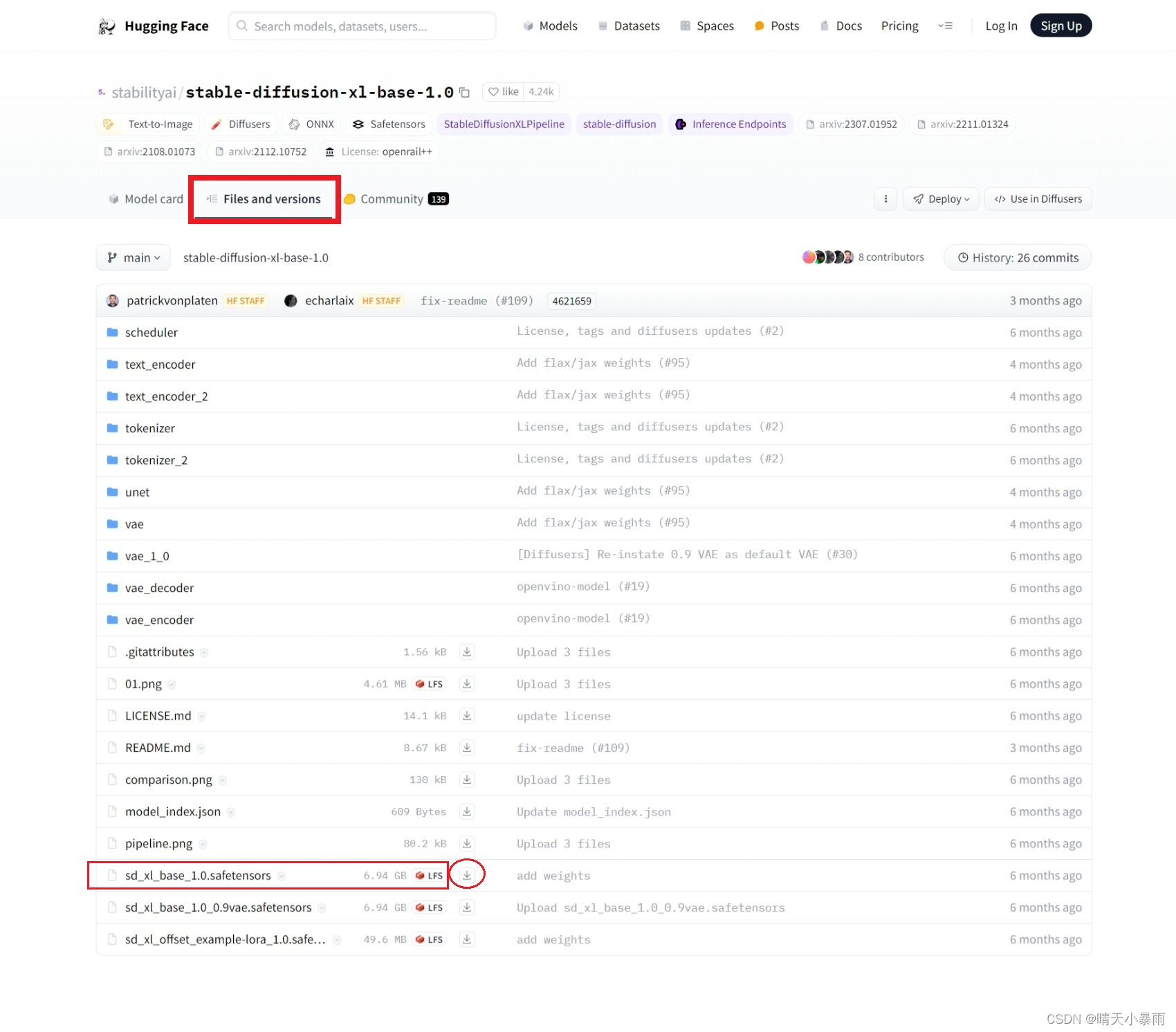The height and width of the screenshot is (1032, 1176).
Task: Open Pricing page link
Action: coord(899,26)
